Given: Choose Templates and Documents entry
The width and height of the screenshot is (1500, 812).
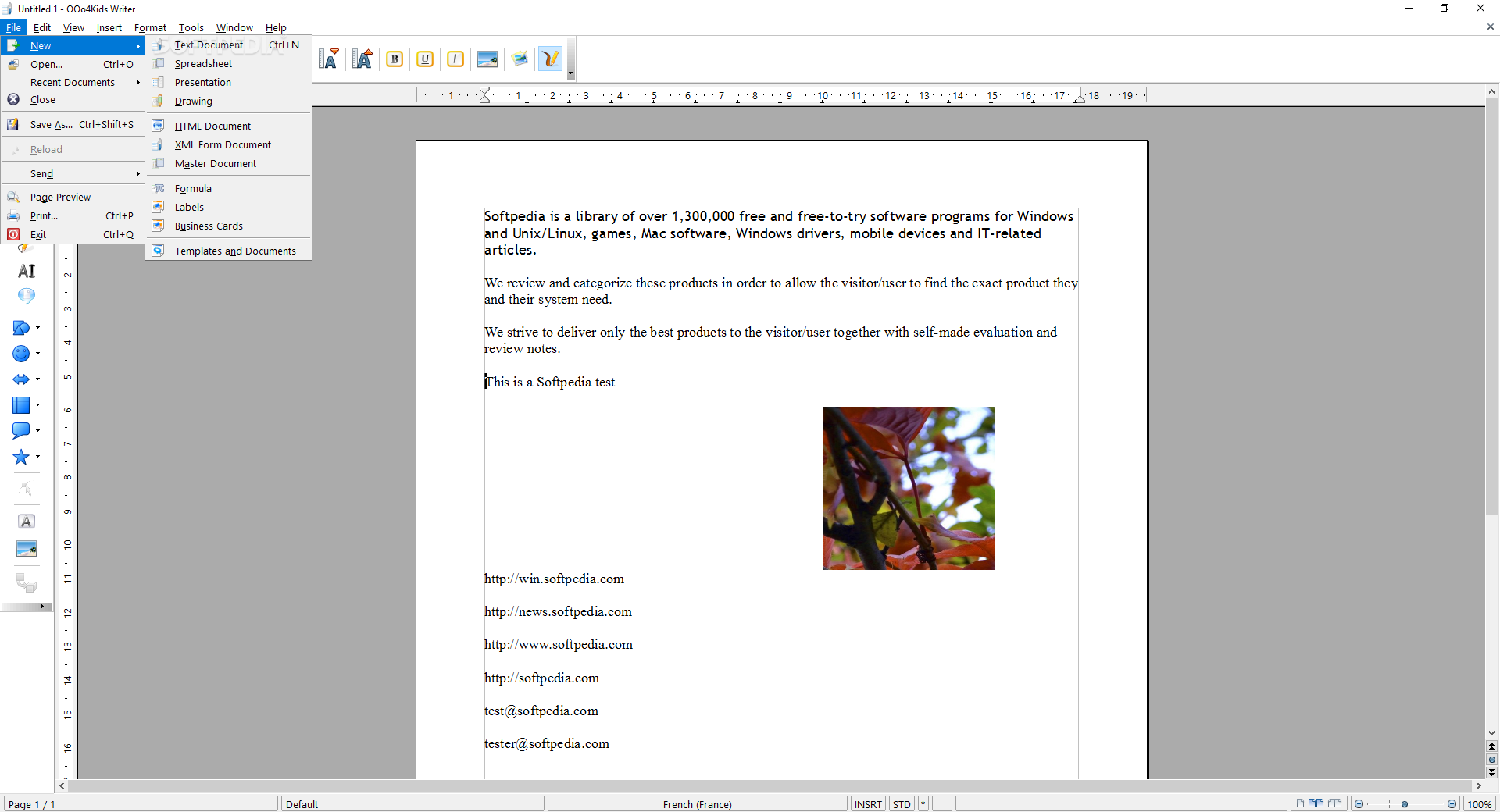Looking at the screenshot, I should 228,251.
